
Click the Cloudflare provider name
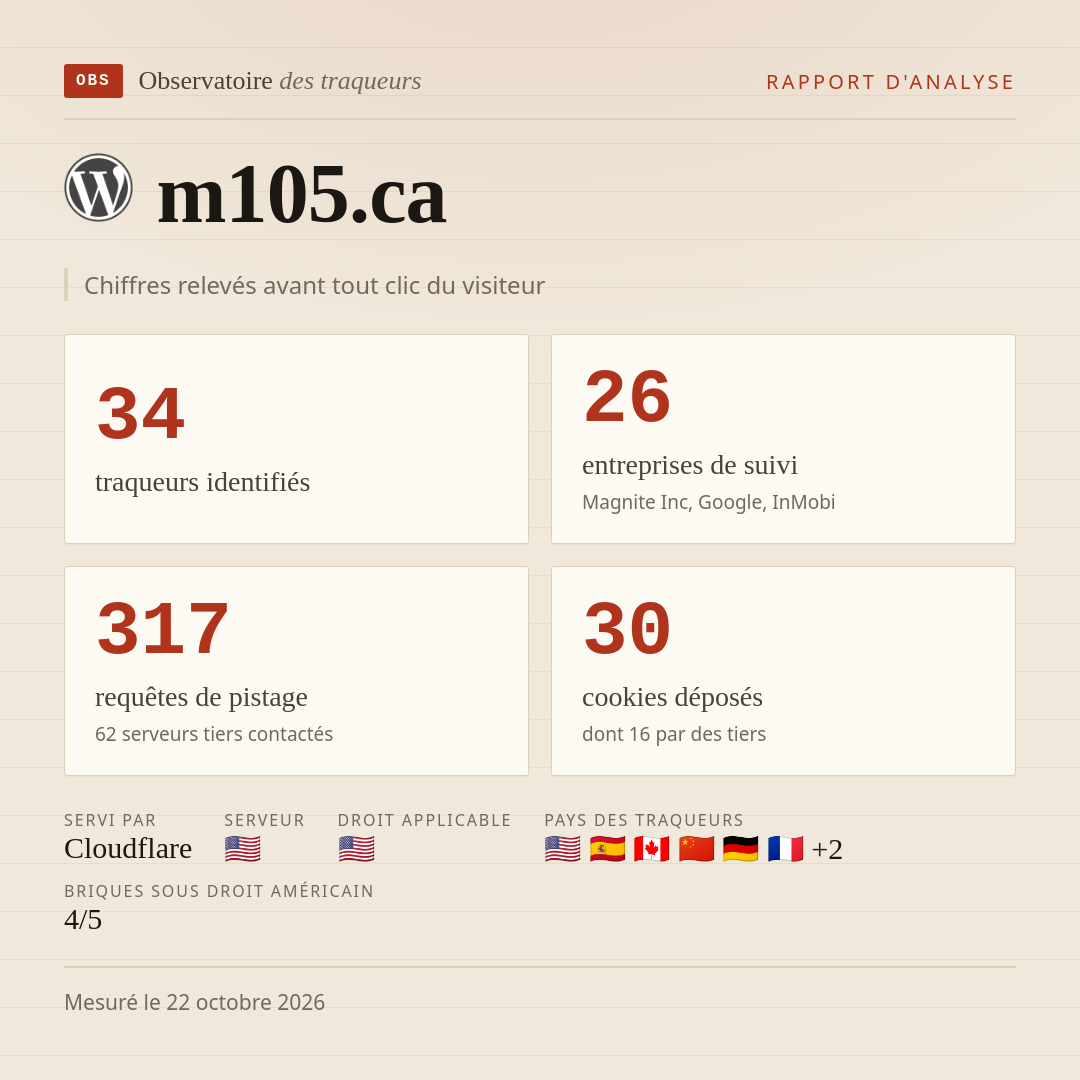coord(128,849)
